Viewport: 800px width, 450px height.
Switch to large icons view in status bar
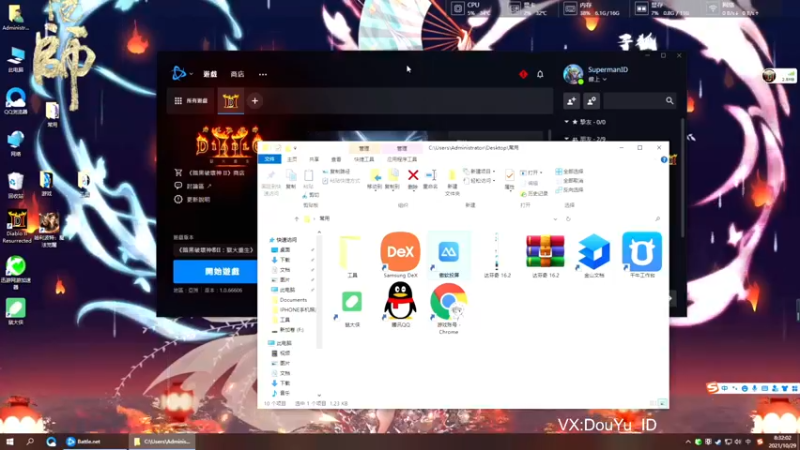coord(662,403)
